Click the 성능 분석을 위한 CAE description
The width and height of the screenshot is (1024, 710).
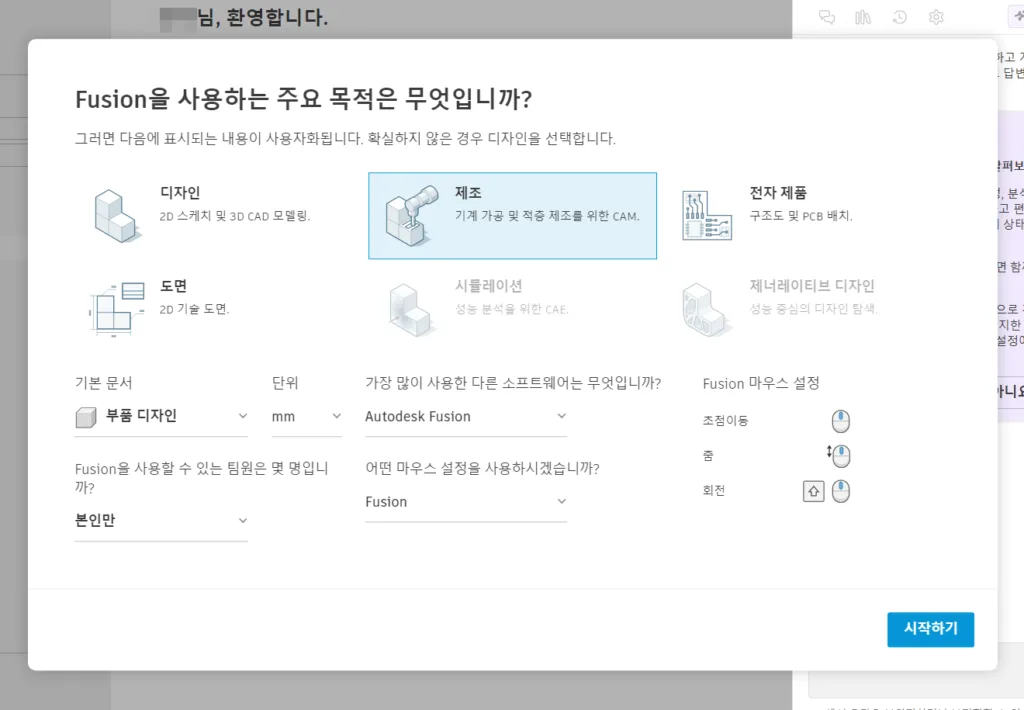point(511,309)
